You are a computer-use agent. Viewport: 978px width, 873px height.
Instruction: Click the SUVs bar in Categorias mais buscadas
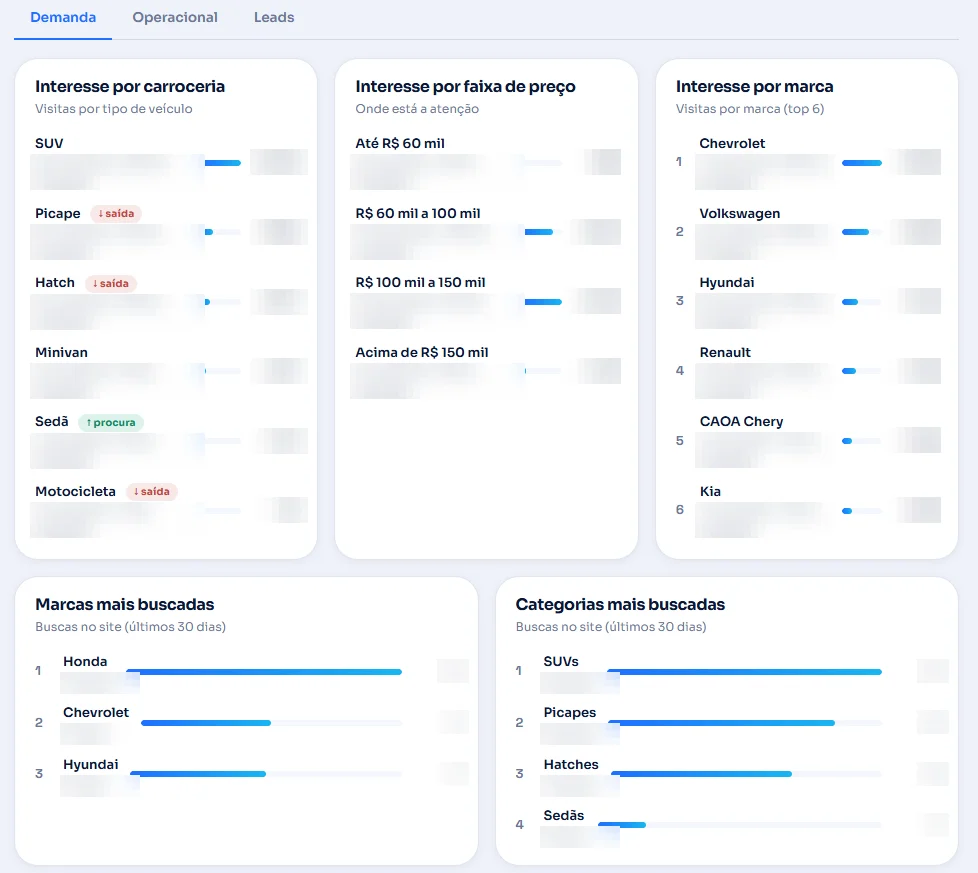tap(745, 672)
